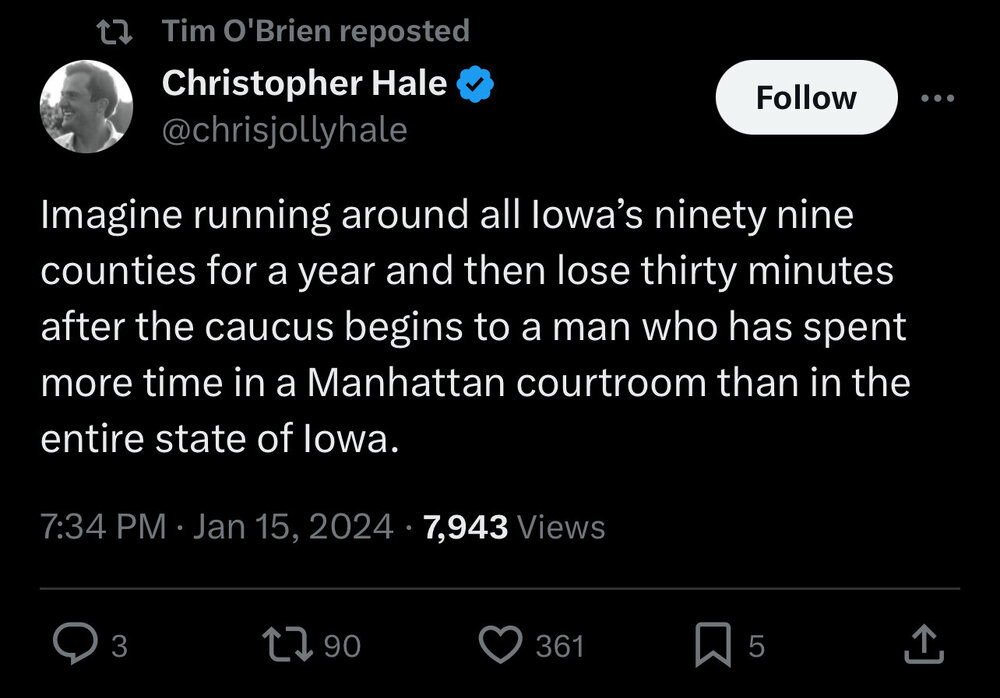This screenshot has width=1000, height=698.
Task: Click the 7:34 PM Jan 15, 2024 timestamp
Action: click(217, 527)
